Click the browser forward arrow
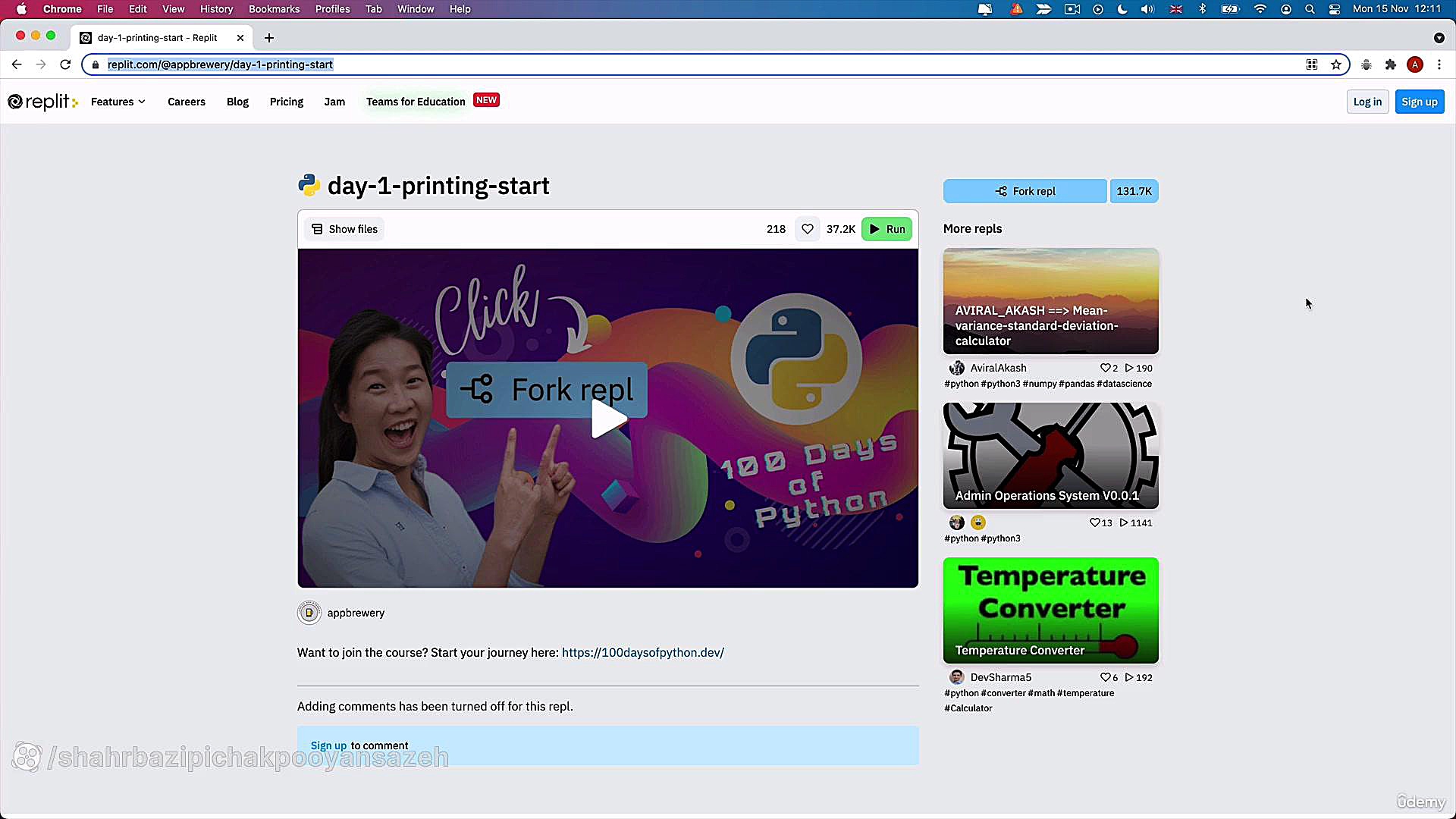The height and width of the screenshot is (819, 1456). (x=41, y=64)
